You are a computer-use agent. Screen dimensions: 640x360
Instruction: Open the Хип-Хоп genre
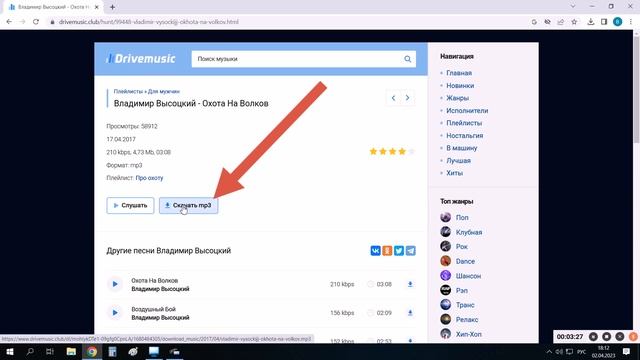pyautogui.click(x=469, y=334)
